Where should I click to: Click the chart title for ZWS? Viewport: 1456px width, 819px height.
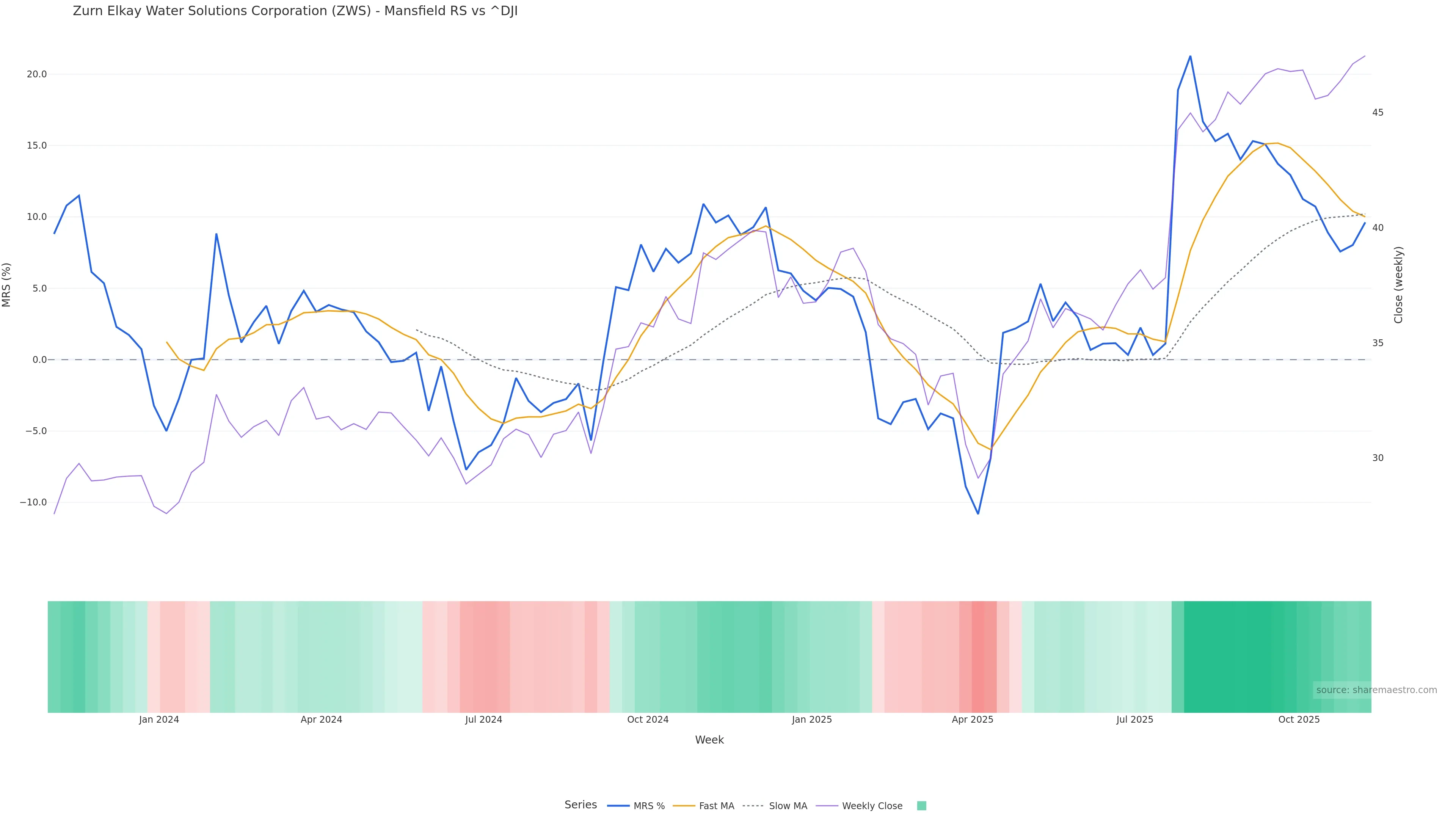click(295, 11)
